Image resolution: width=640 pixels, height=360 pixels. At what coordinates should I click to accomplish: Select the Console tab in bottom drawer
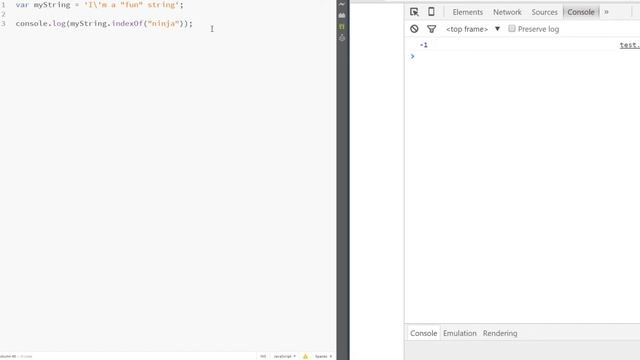(x=423, y=333)
